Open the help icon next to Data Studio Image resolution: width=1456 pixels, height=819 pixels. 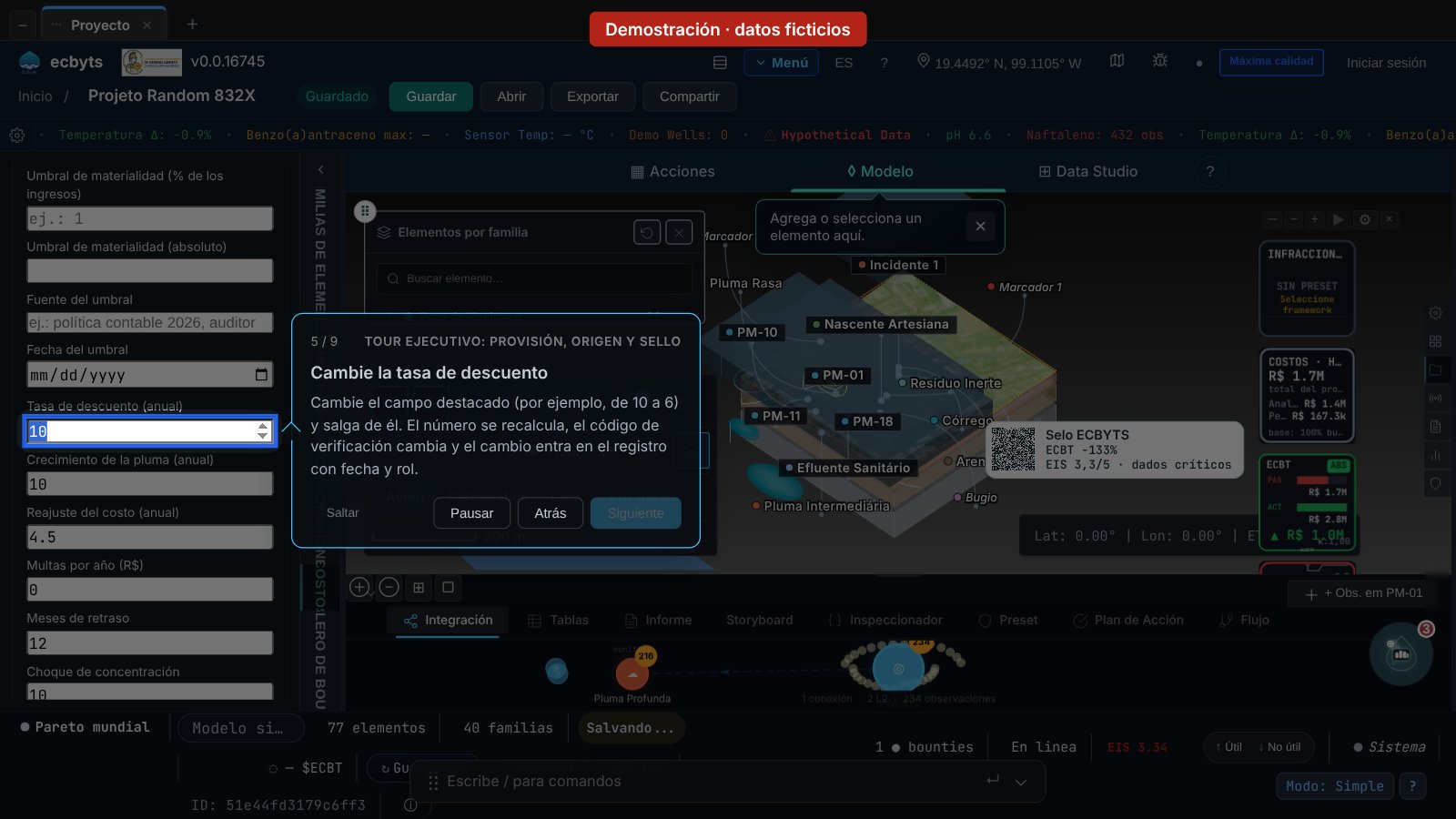[x=1209, y=171]
